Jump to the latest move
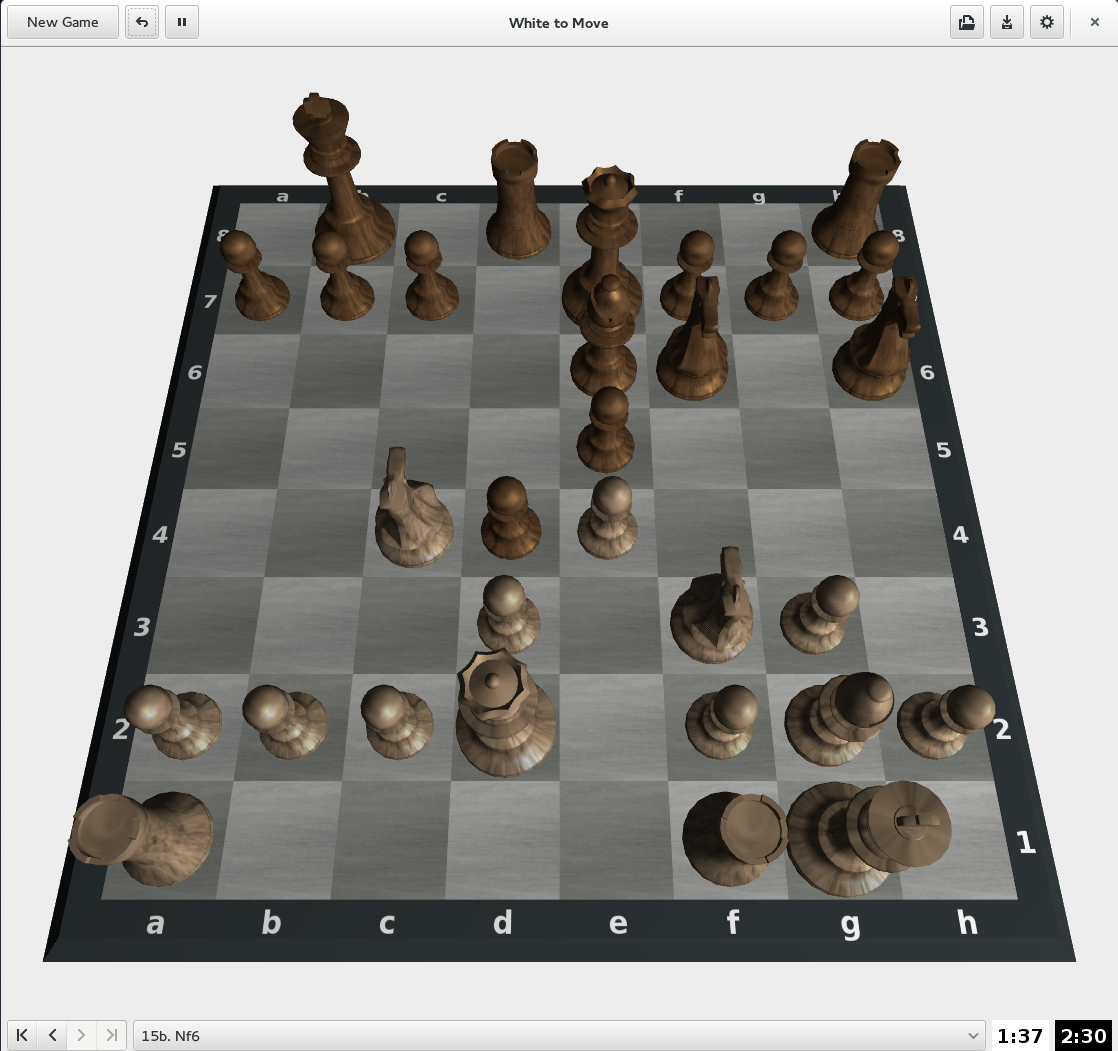Image resolution: width=1118 pixels, height=1051 pixels. (112, 1035)
